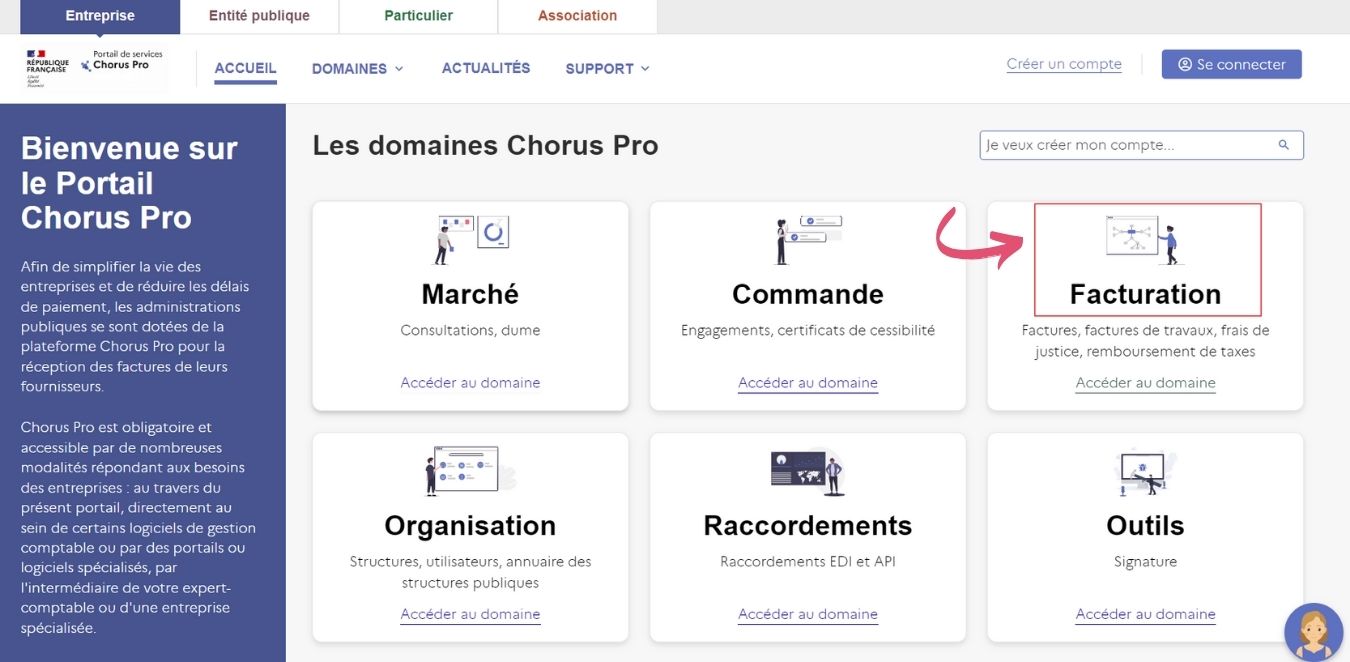Click the Marché domain illustration icon
This screenshot has height=662, width=1350.
coord(471,239)
